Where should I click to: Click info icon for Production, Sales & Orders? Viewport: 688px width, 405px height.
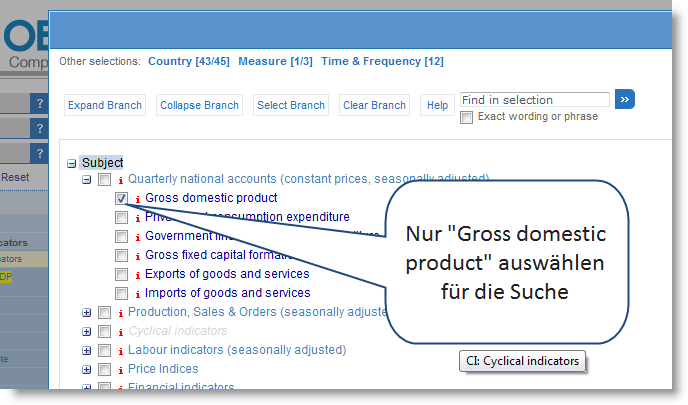pos(121,312)
